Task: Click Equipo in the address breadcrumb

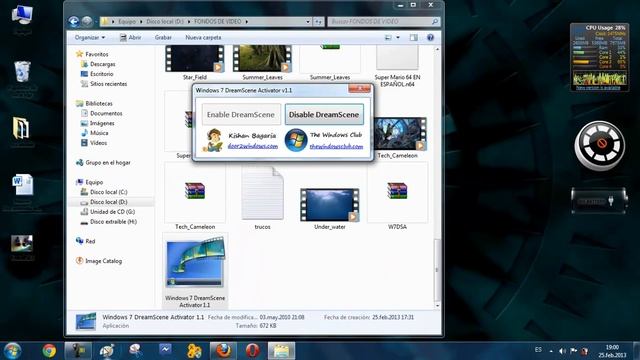Action: (x=127, y=22)
